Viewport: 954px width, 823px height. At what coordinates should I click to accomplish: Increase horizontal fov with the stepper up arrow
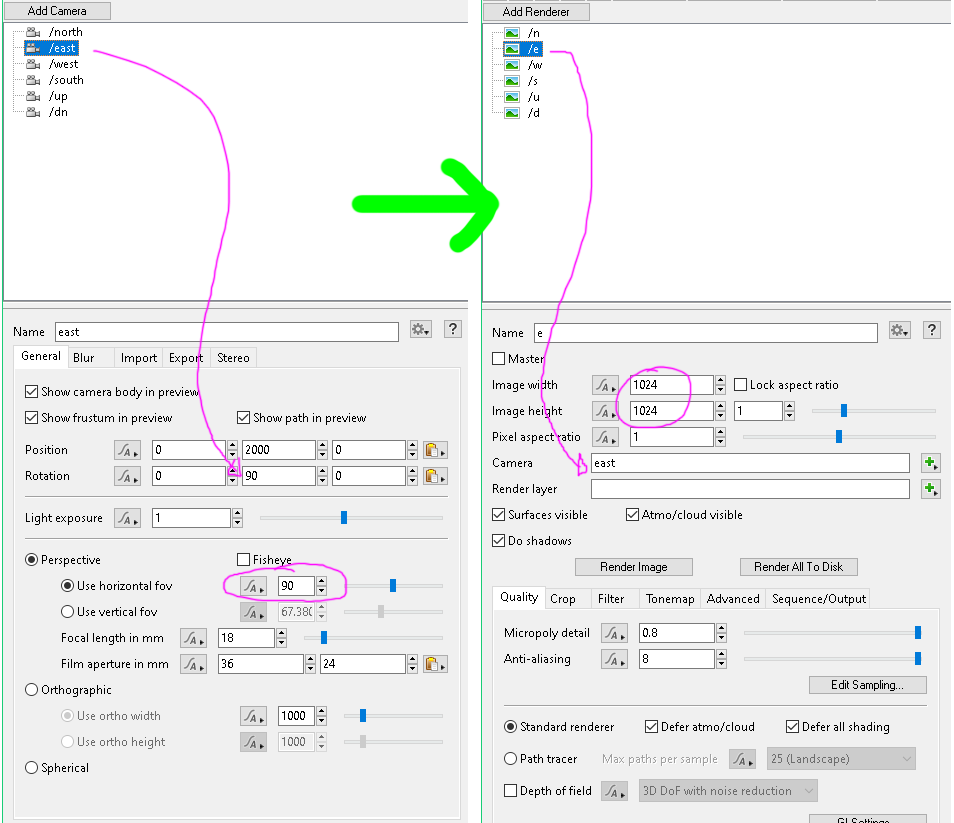(321, 581)
